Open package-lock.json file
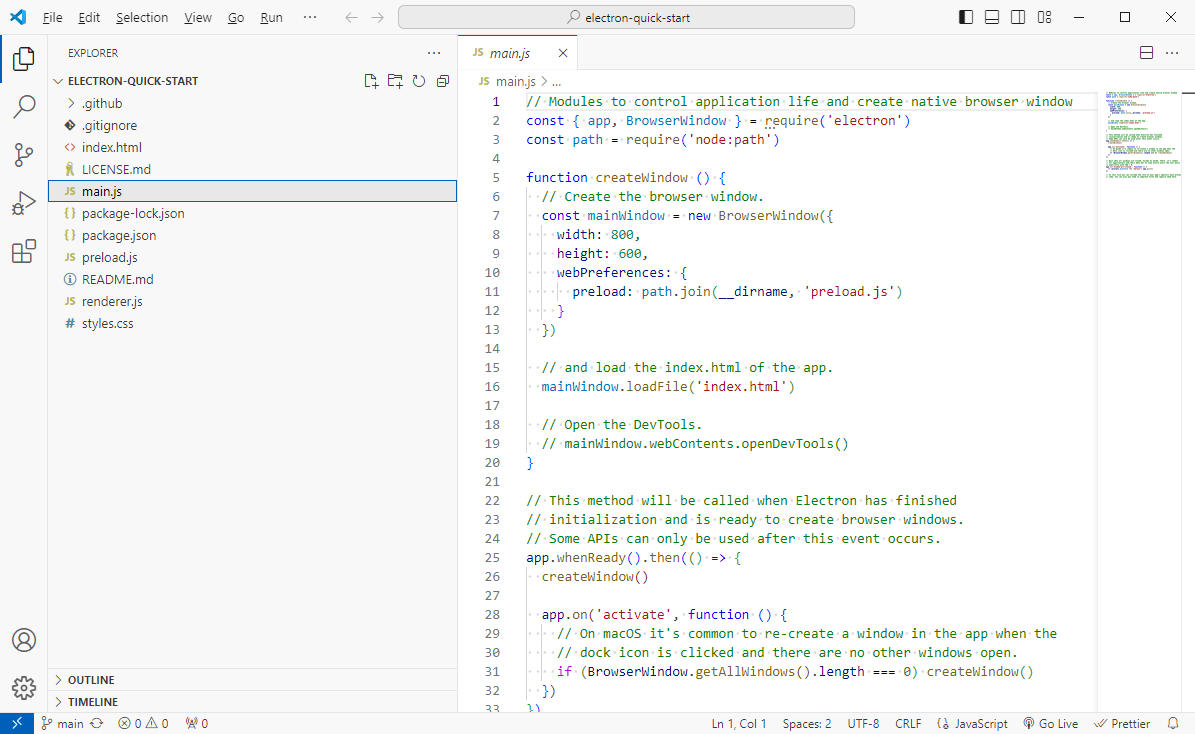Viewport: 1195px width, 734px height. pyautogui.click(x=252, y=213)
